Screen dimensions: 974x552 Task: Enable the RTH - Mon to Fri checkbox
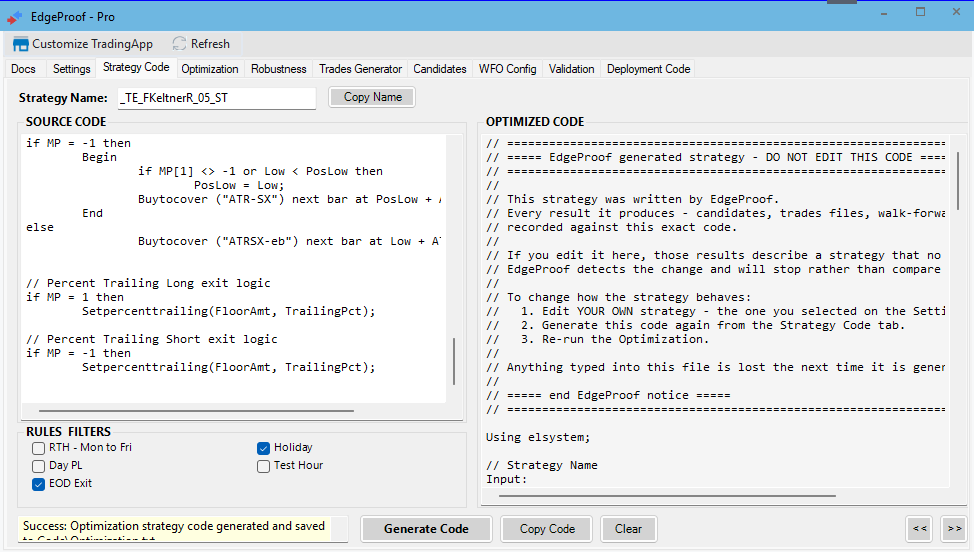pos(39,448)
